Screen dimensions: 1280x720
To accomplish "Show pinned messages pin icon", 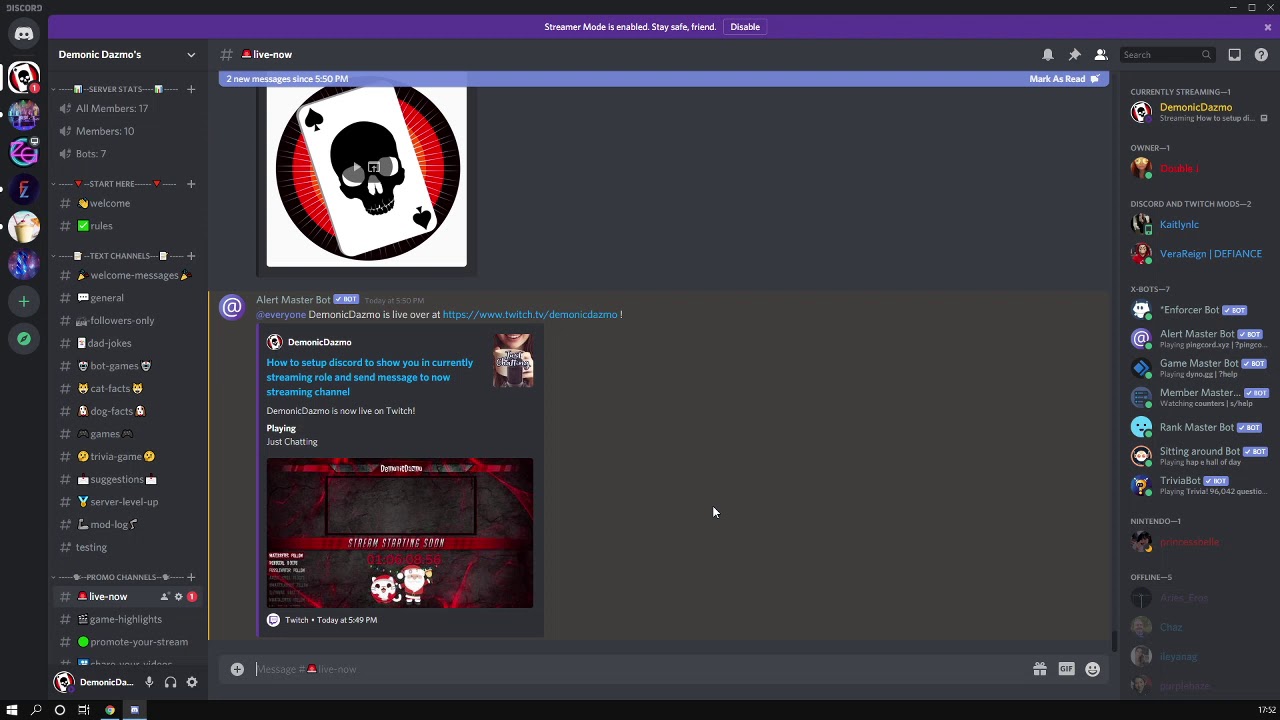I will 1074,55.
